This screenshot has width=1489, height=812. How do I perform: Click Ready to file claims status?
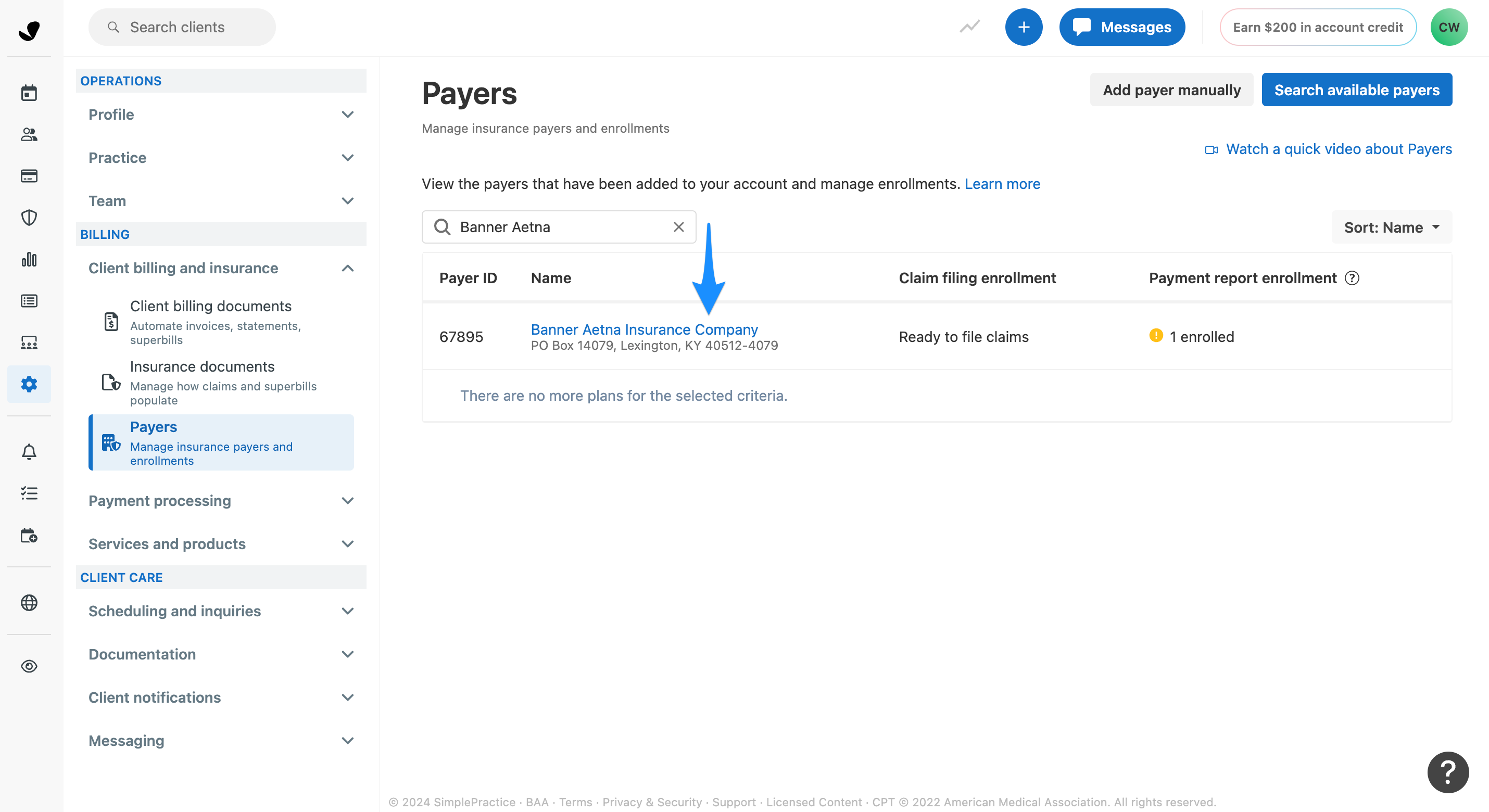[x=964, y=336]
